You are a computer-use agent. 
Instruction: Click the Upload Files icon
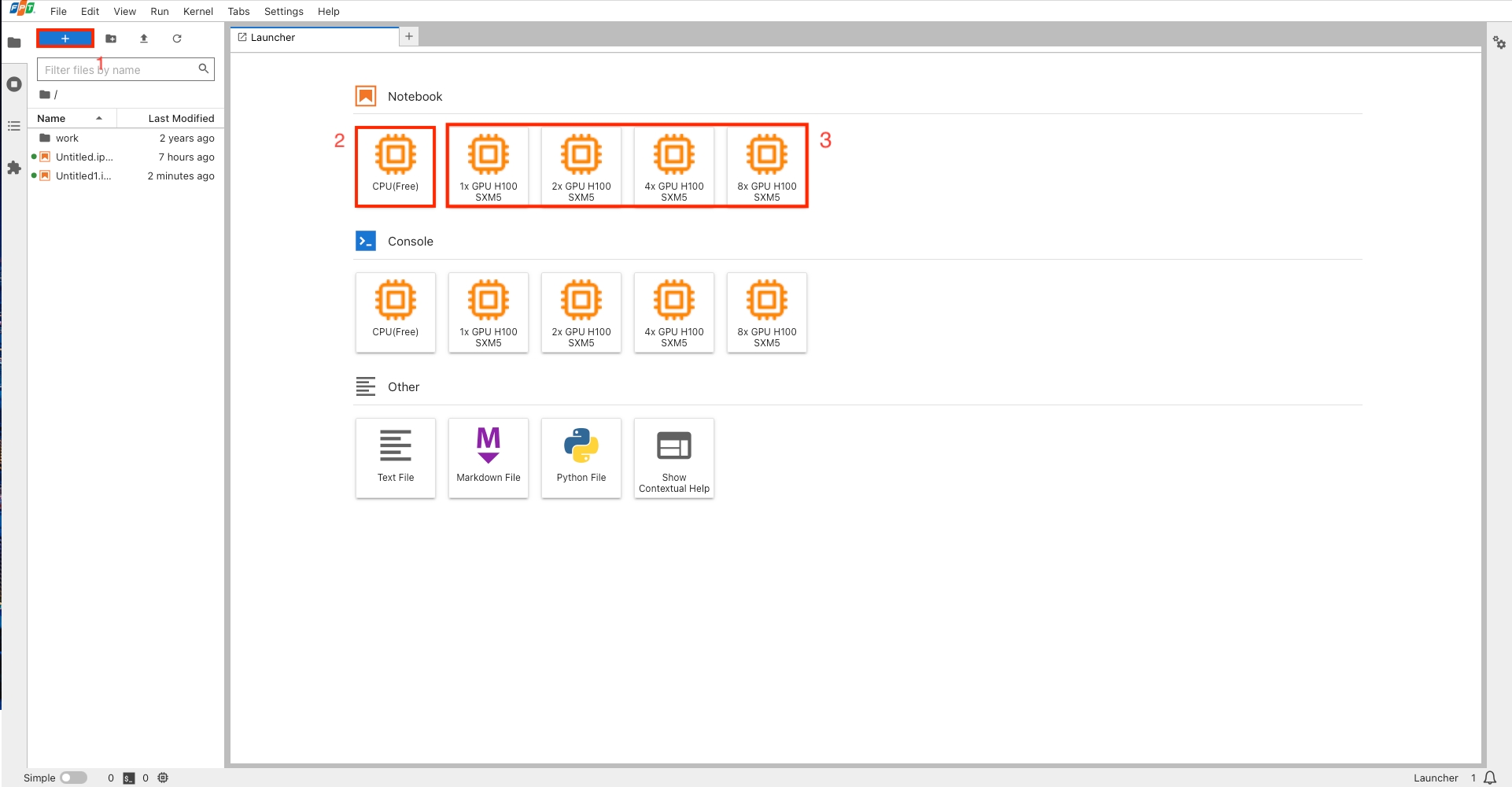(x=144, y=39)
